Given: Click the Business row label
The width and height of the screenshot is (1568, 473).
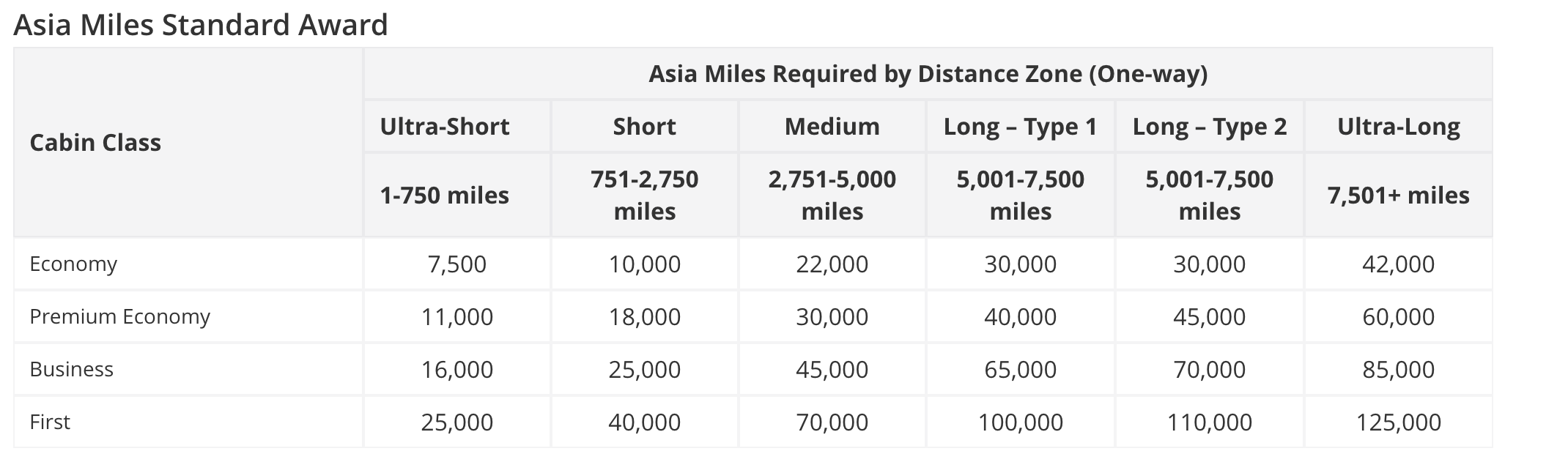Looking at the screenshot, I should (x=71, y=369).
